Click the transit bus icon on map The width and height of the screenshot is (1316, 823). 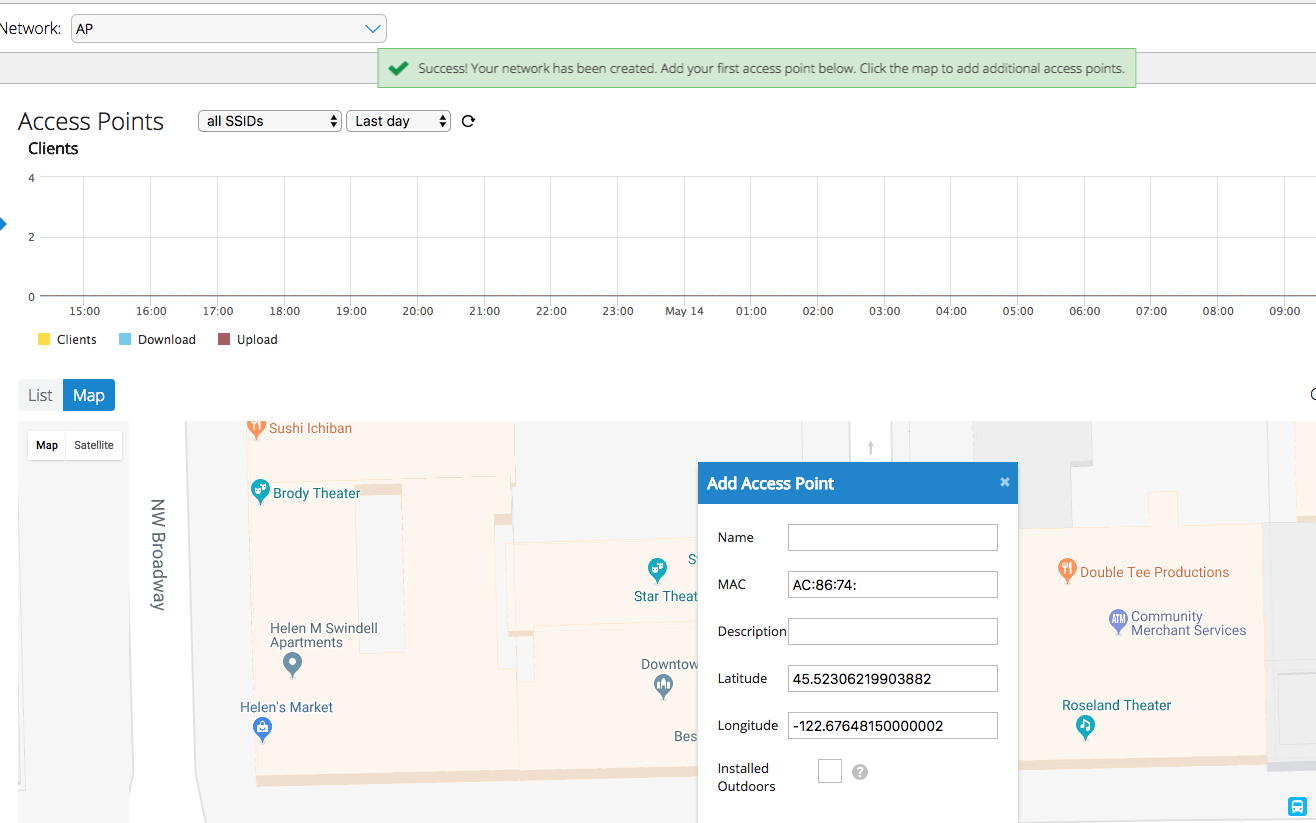[1296, 806]
